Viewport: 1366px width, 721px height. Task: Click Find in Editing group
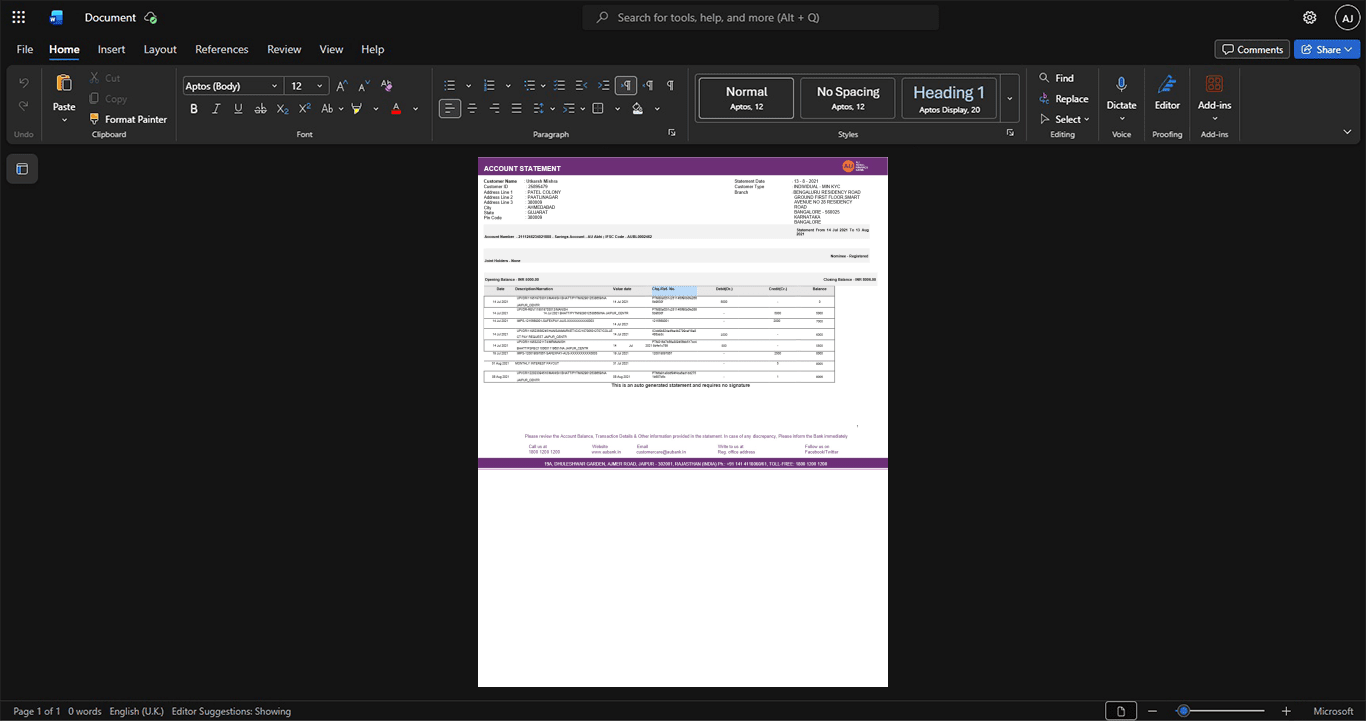click(x=1056, y=78)
